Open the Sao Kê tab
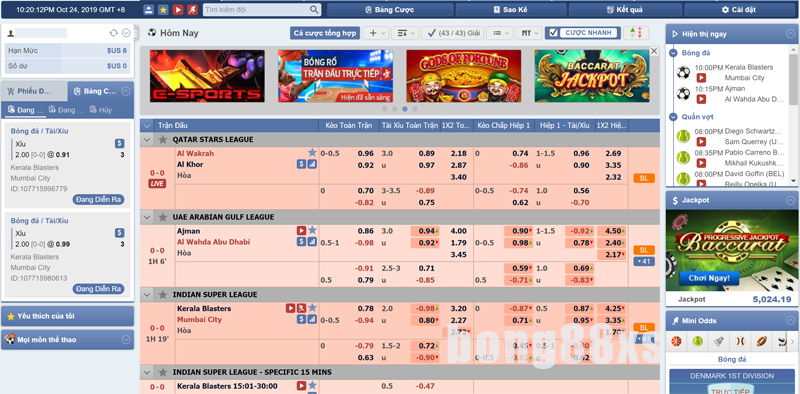The height and width of the screenshot is (394, 800). 511,10
